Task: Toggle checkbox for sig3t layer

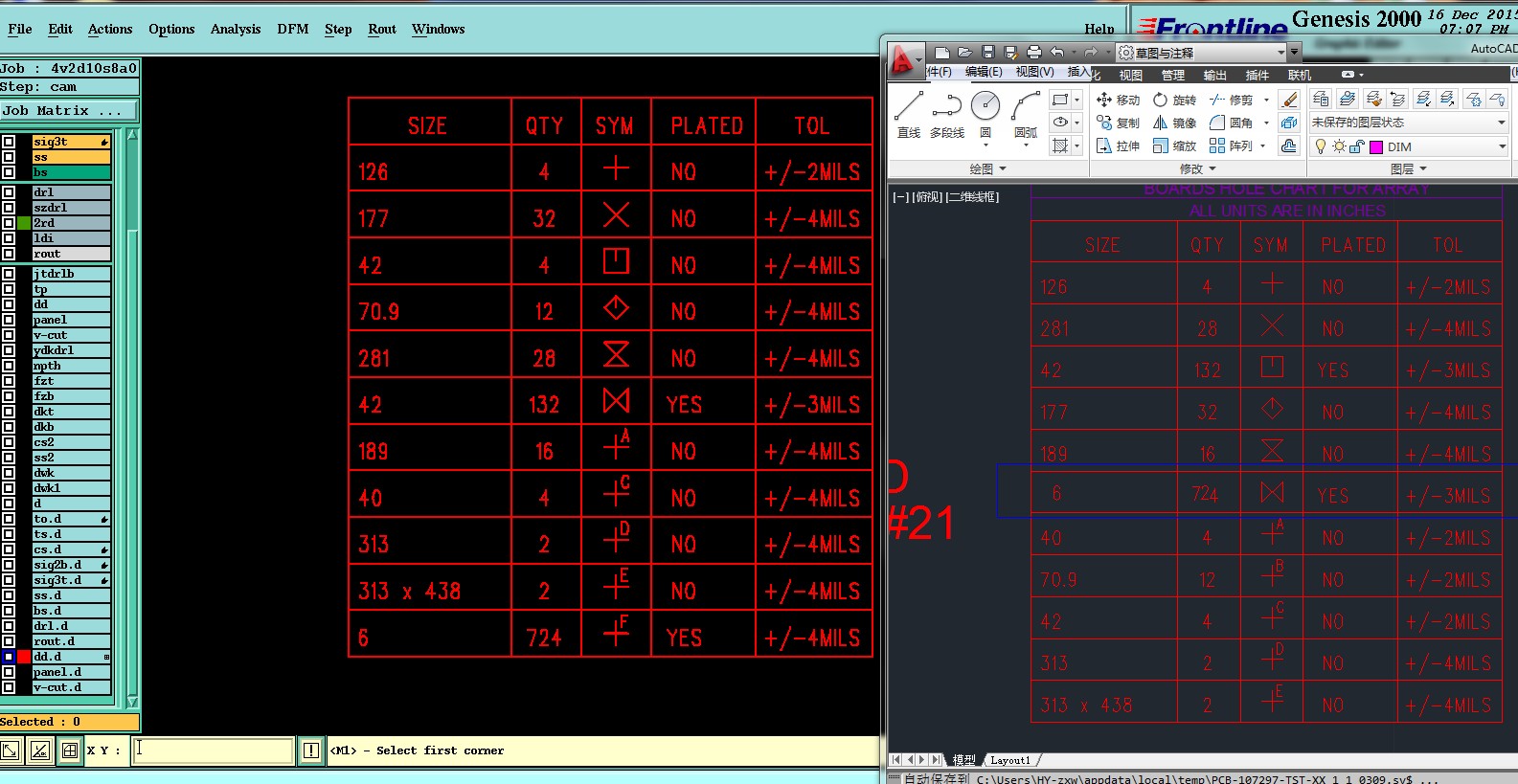Action: (9, 142)
